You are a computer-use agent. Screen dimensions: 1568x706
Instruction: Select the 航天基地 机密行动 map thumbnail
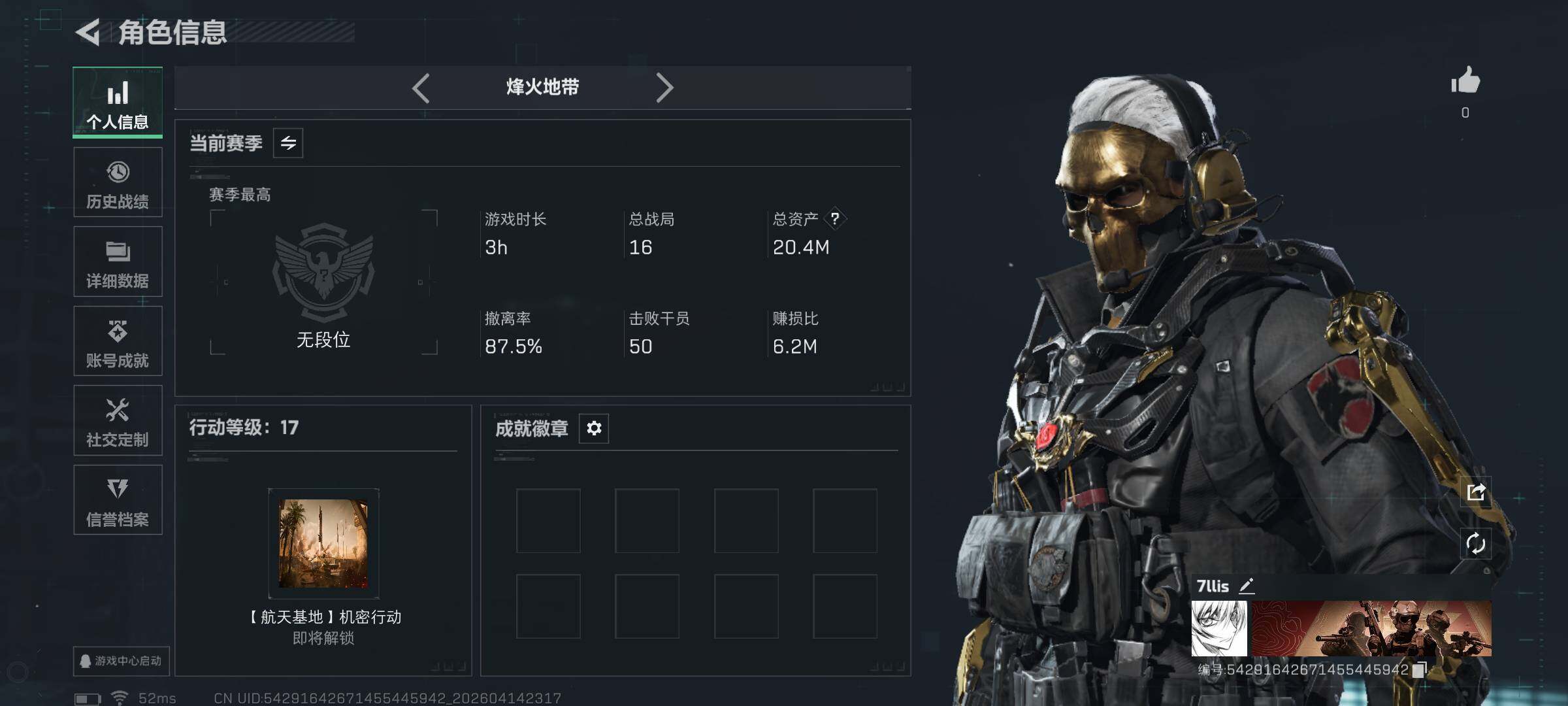(323, 543)
